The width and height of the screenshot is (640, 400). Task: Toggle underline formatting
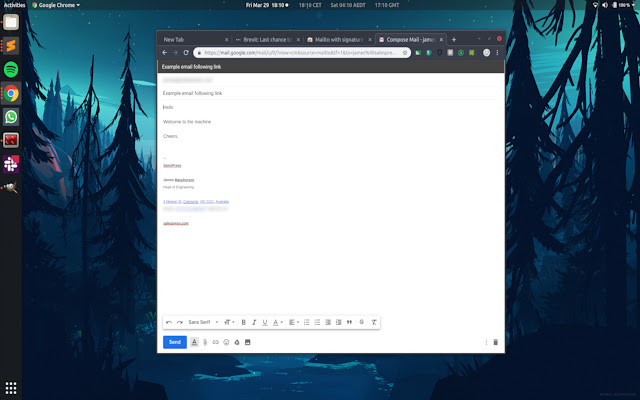pos(264,322)
